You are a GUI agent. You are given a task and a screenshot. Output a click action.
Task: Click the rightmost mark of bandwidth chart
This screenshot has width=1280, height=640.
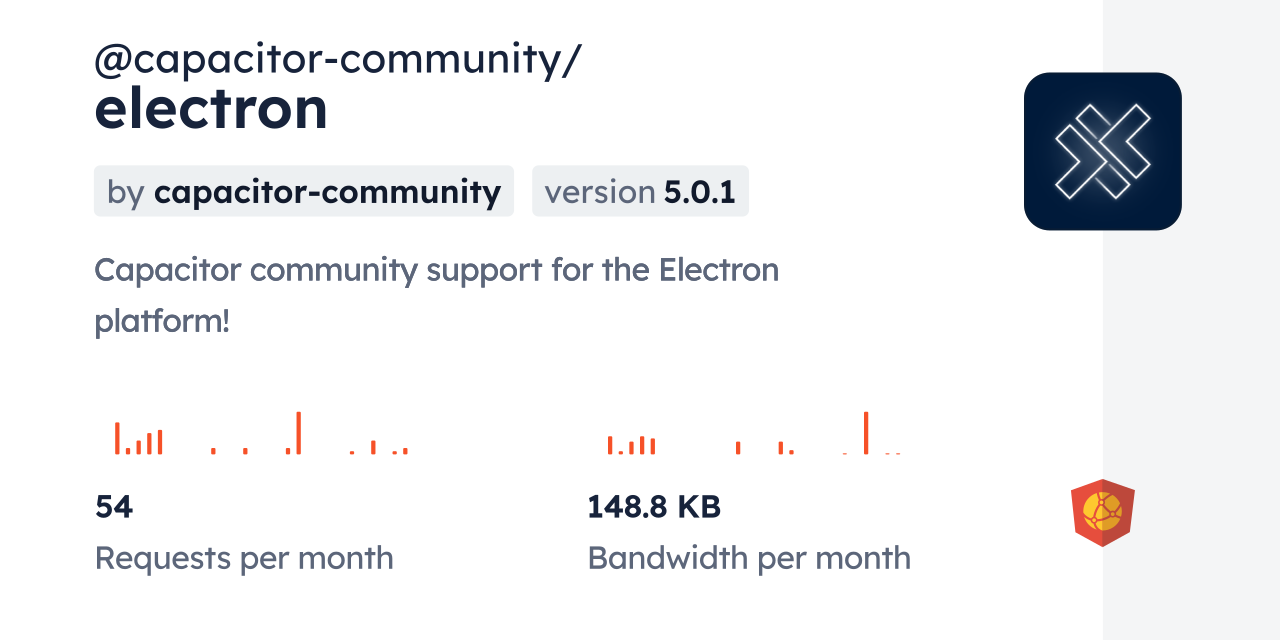click(898, 453)
